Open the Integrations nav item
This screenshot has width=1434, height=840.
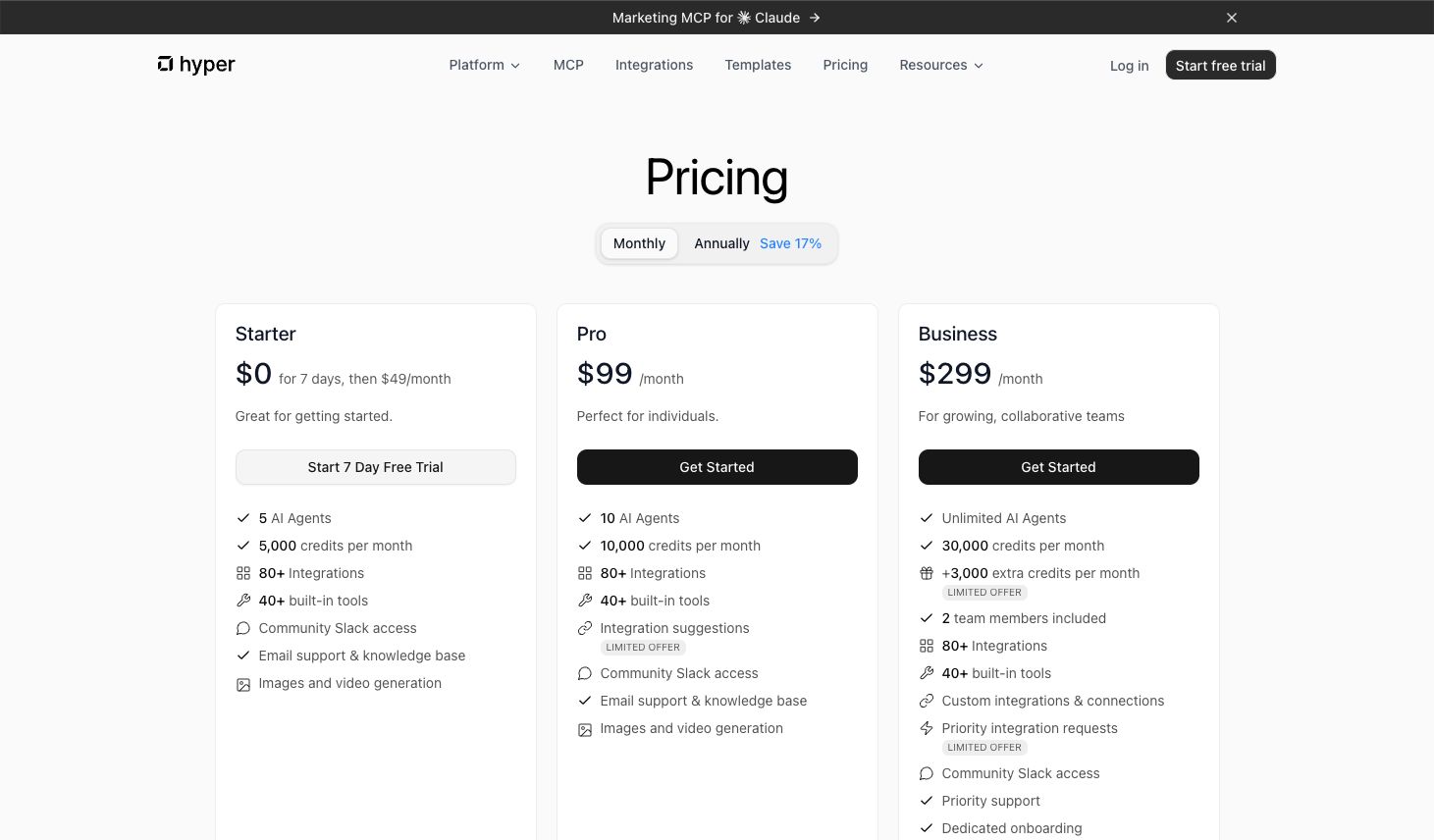(654, 65)
